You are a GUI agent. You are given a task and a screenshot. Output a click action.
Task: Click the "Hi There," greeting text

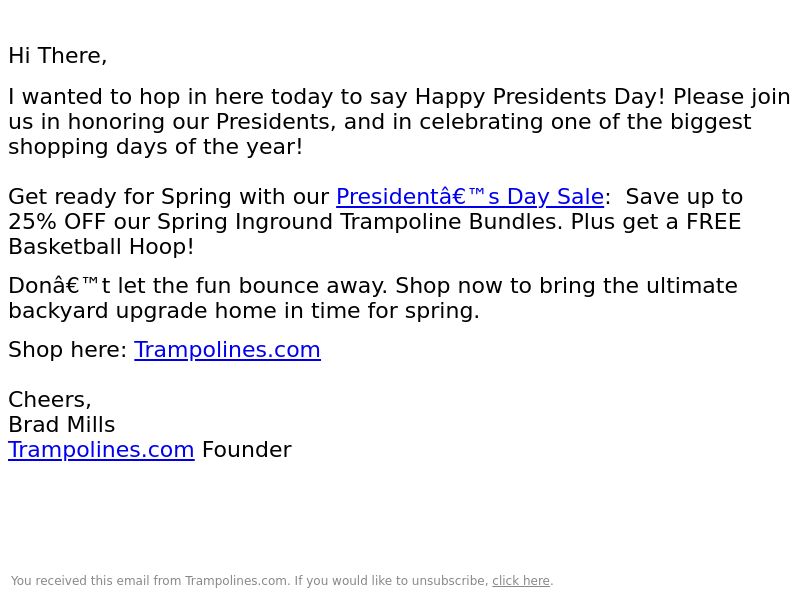58,56
